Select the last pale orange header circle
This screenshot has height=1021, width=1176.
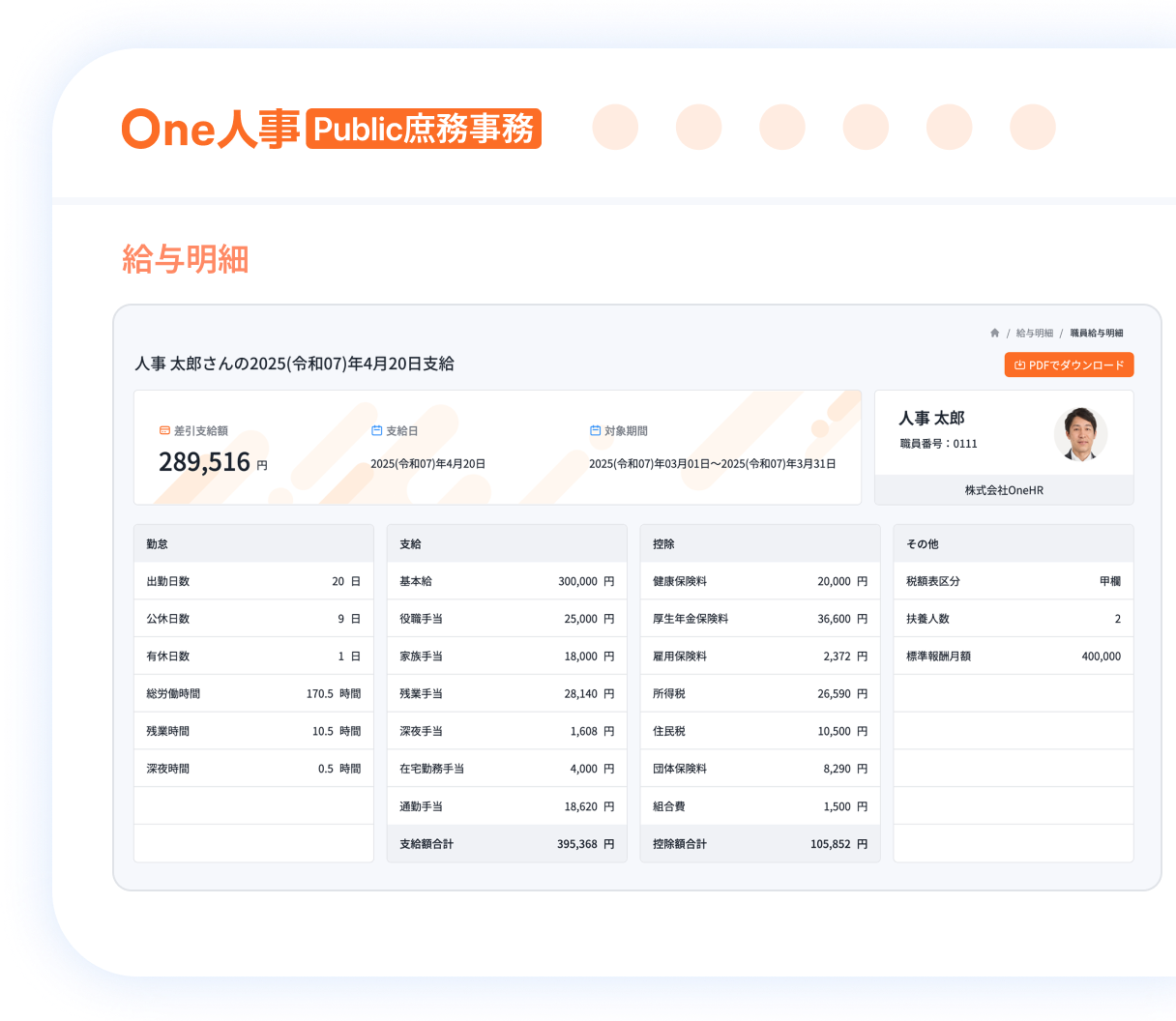pos(1033,127)
